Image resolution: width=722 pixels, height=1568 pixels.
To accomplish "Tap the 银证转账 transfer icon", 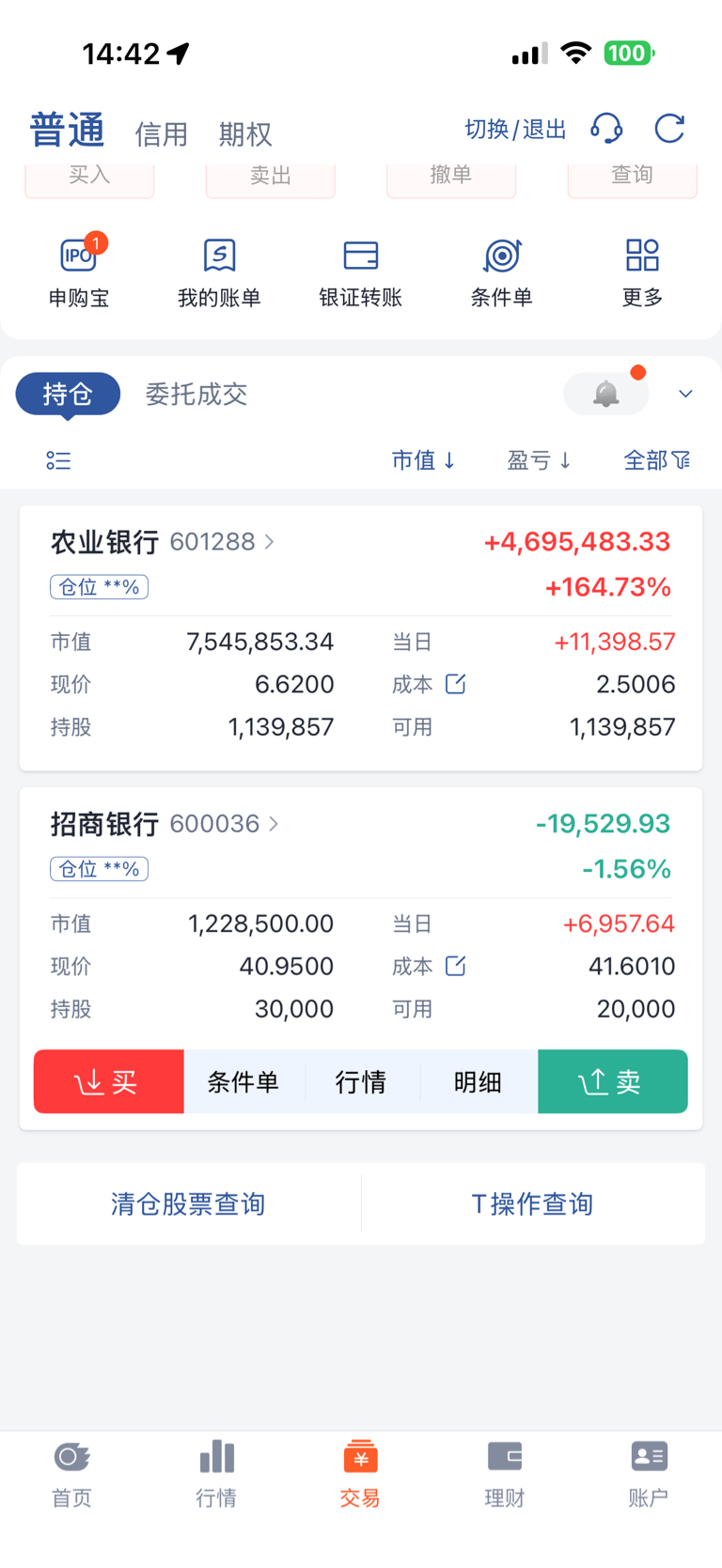I will pos(361,256).
